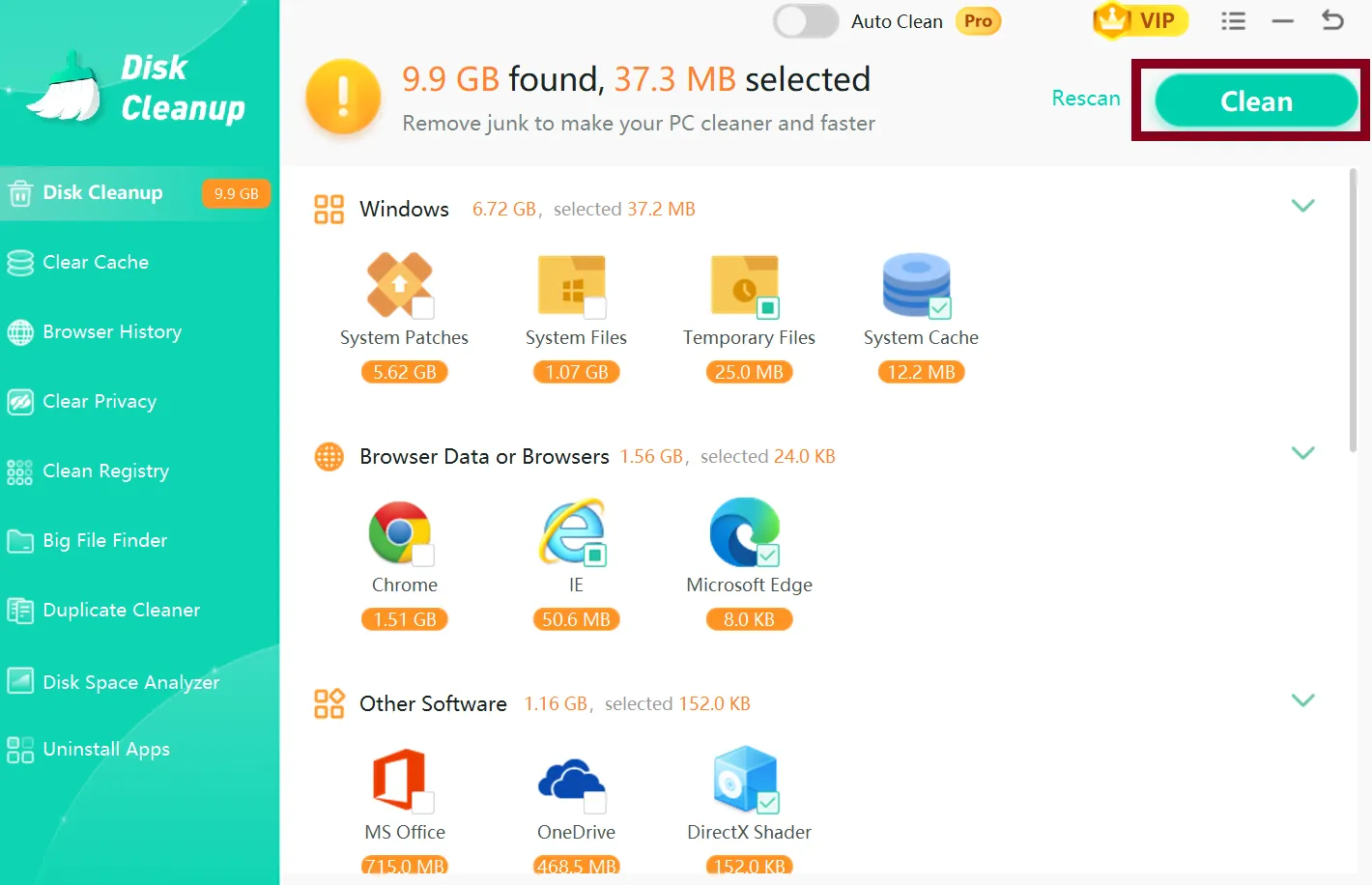Collapse the Browser Data or Browsers section
This screenshot has width=1372, height=885.
point(1303,452)
